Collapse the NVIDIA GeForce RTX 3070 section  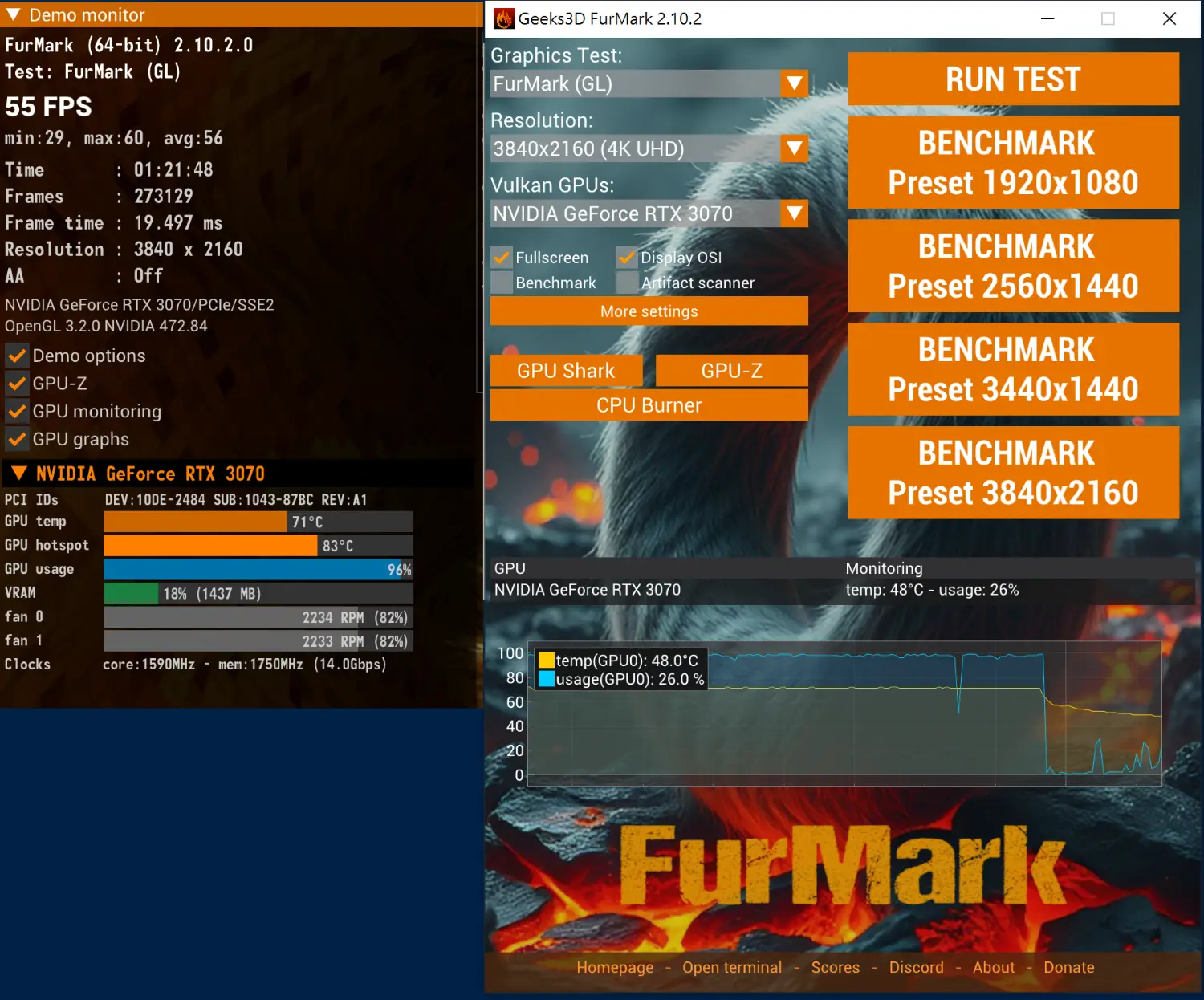19,474
